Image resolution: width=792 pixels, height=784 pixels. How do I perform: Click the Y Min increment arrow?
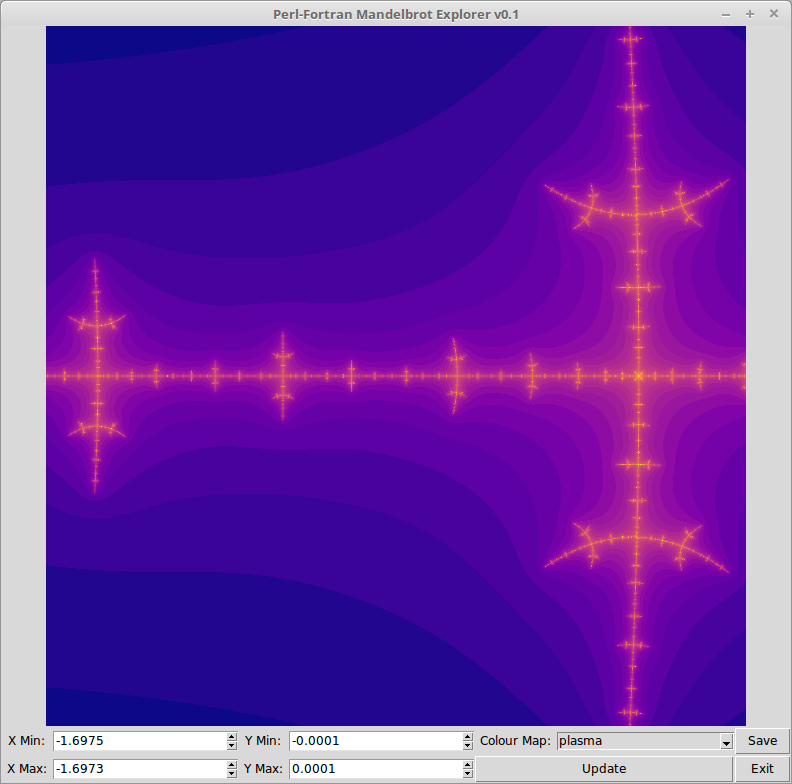tap(467, 737)
